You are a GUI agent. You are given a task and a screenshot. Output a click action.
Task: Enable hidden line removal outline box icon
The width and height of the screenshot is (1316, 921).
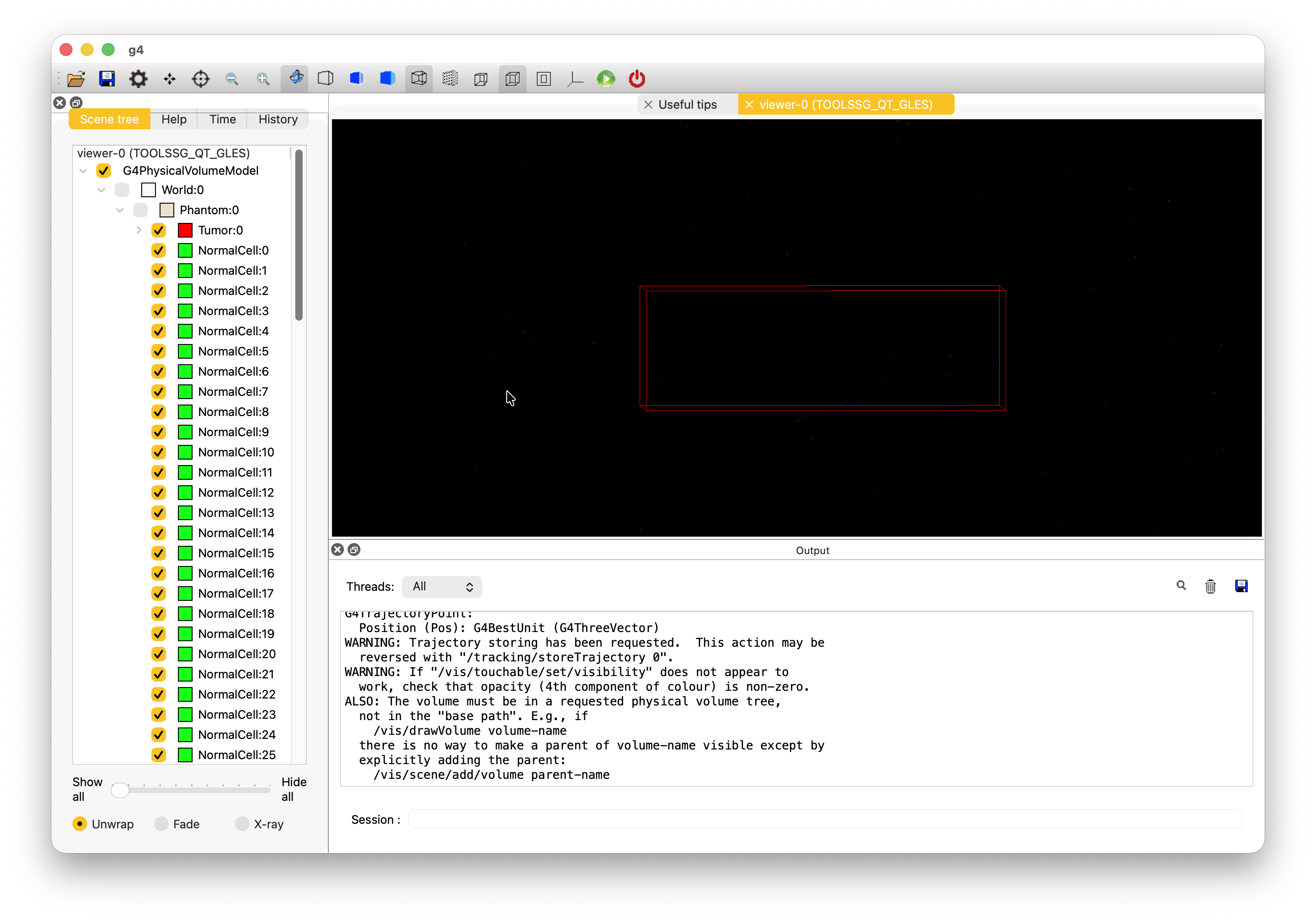click(326, 78)
